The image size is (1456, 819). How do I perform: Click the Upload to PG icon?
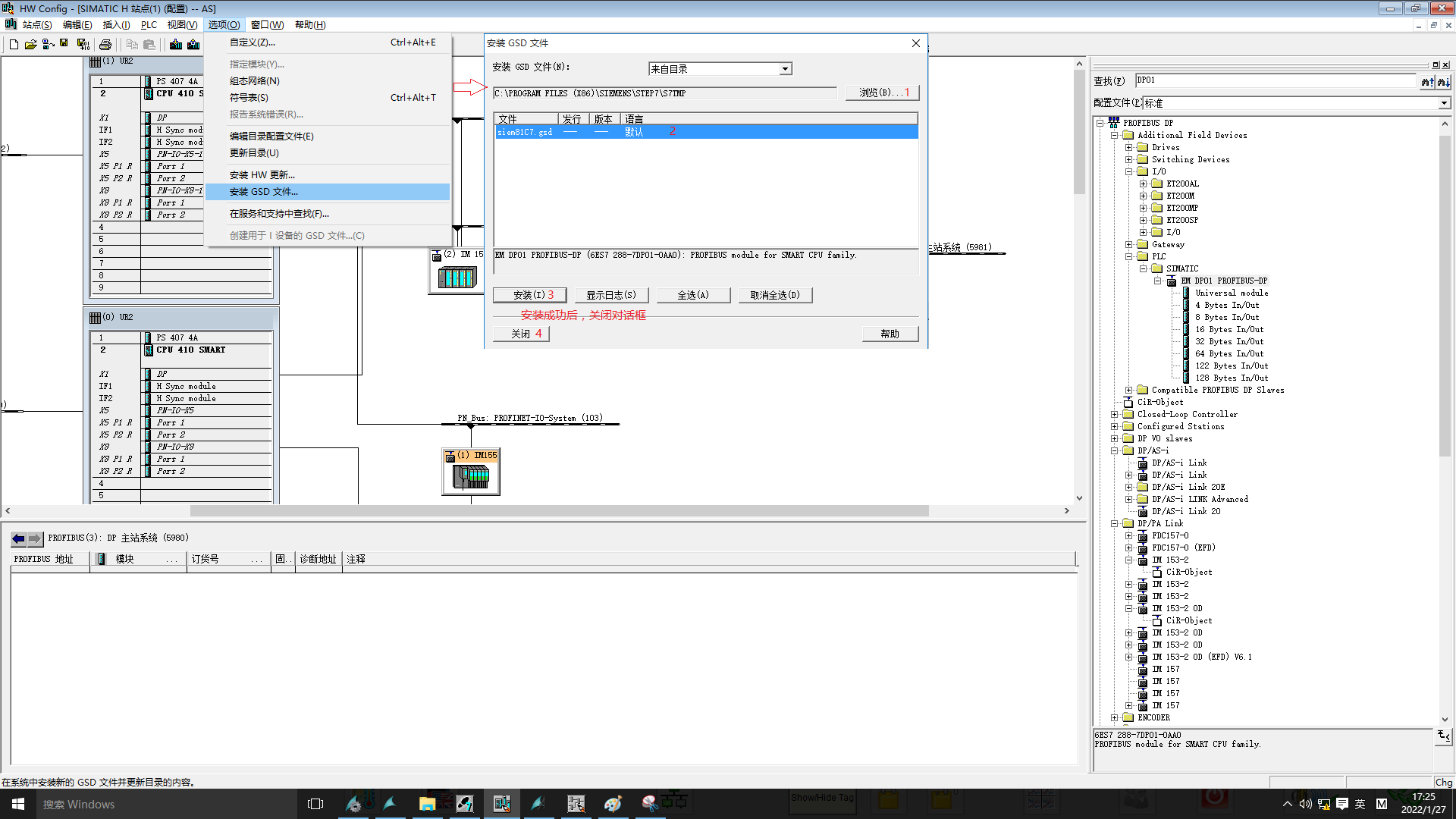(193, 45)
